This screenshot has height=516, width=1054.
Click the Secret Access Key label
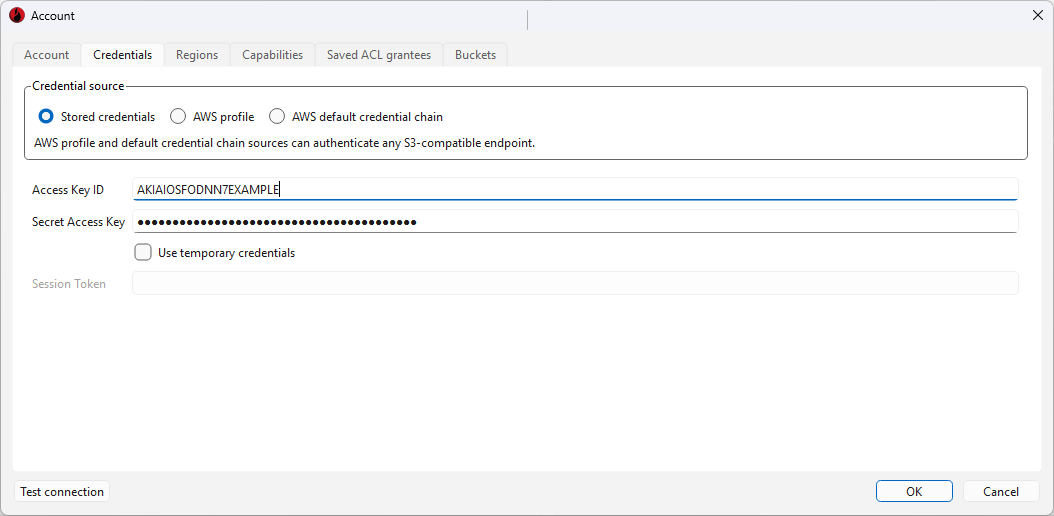pos(79,222)
